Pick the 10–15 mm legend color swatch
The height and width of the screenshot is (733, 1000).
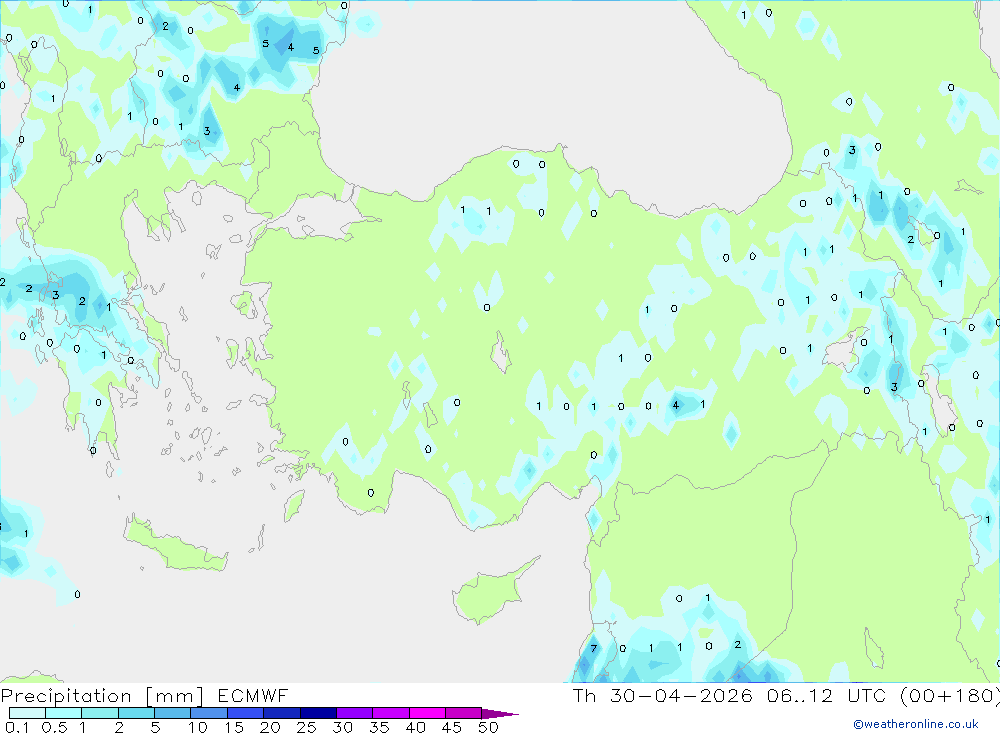click(209, 713)
